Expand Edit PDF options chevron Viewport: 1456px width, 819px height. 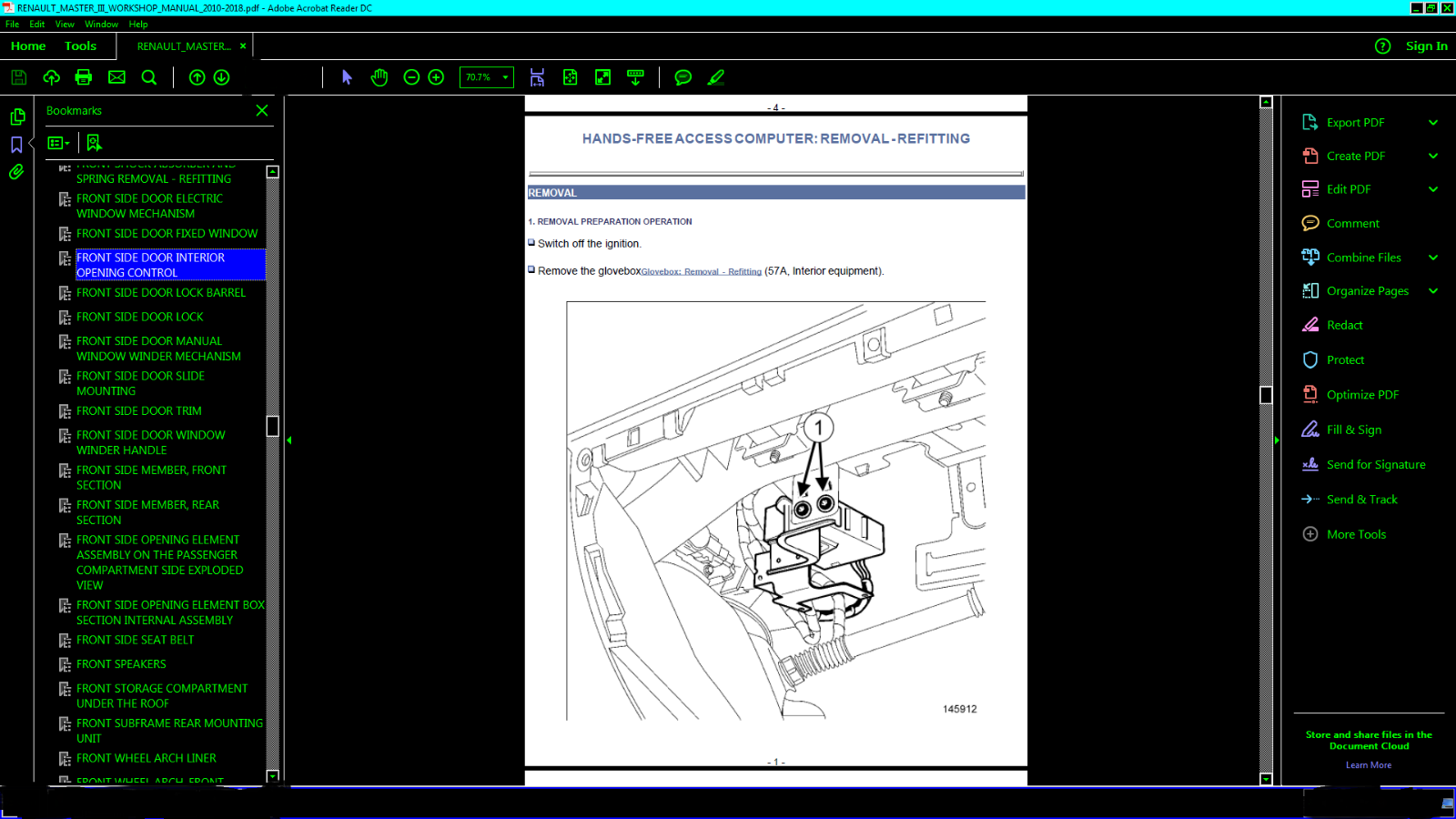1433,189
